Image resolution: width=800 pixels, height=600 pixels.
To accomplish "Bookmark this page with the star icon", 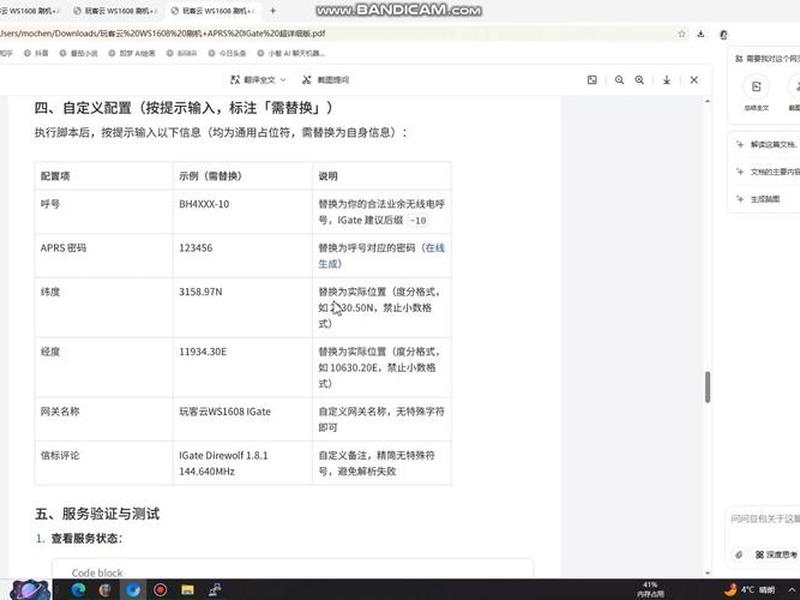I will click(682, 34).
